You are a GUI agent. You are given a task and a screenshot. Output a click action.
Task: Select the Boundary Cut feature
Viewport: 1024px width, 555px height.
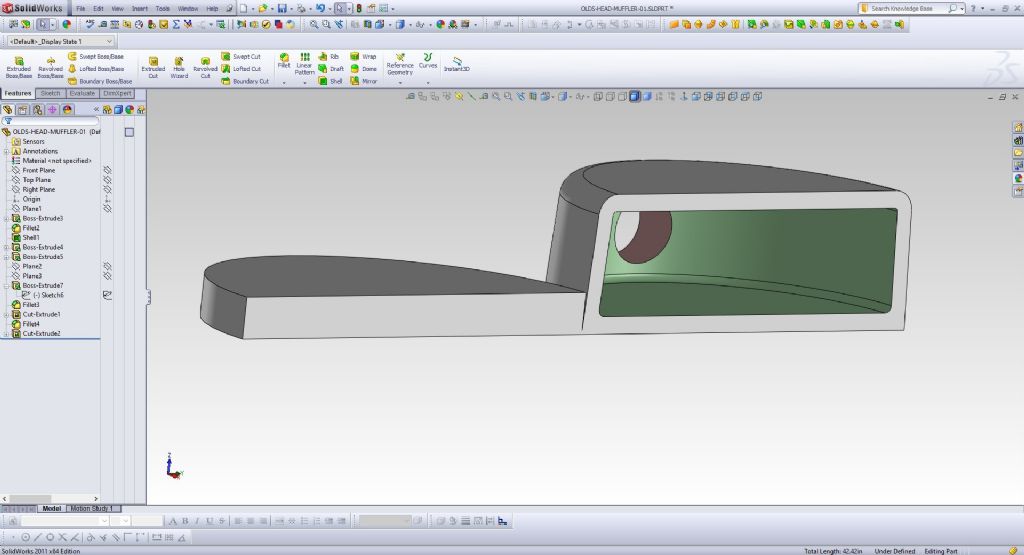pos(245,81)
